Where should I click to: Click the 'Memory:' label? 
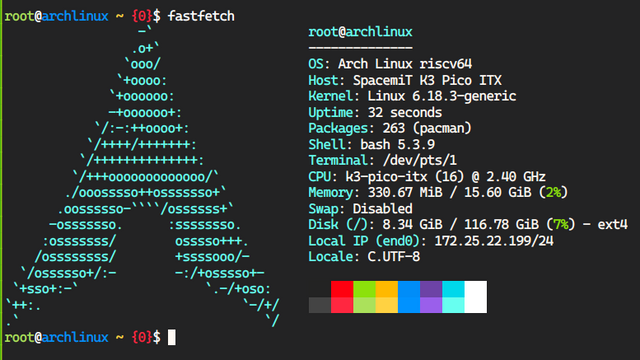334,193
